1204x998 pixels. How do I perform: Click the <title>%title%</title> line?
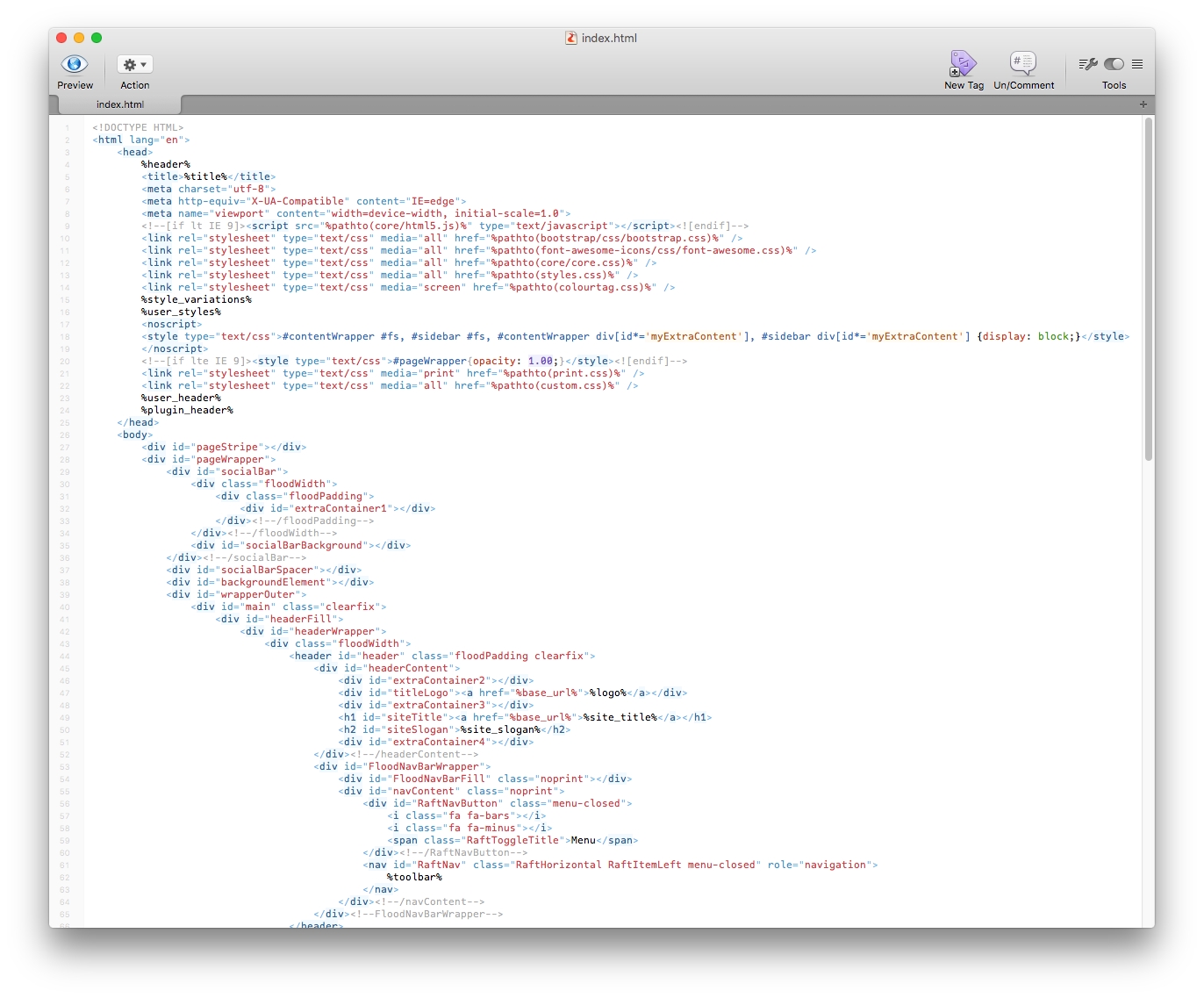[x=209, y=176]
